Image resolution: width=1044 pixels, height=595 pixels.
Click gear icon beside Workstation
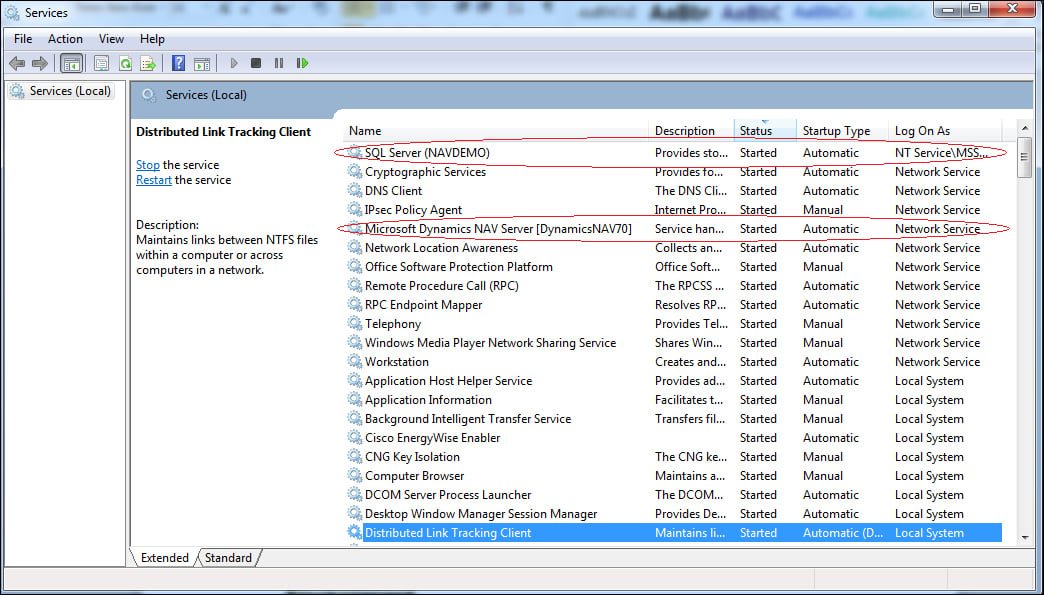pos(355,361)
